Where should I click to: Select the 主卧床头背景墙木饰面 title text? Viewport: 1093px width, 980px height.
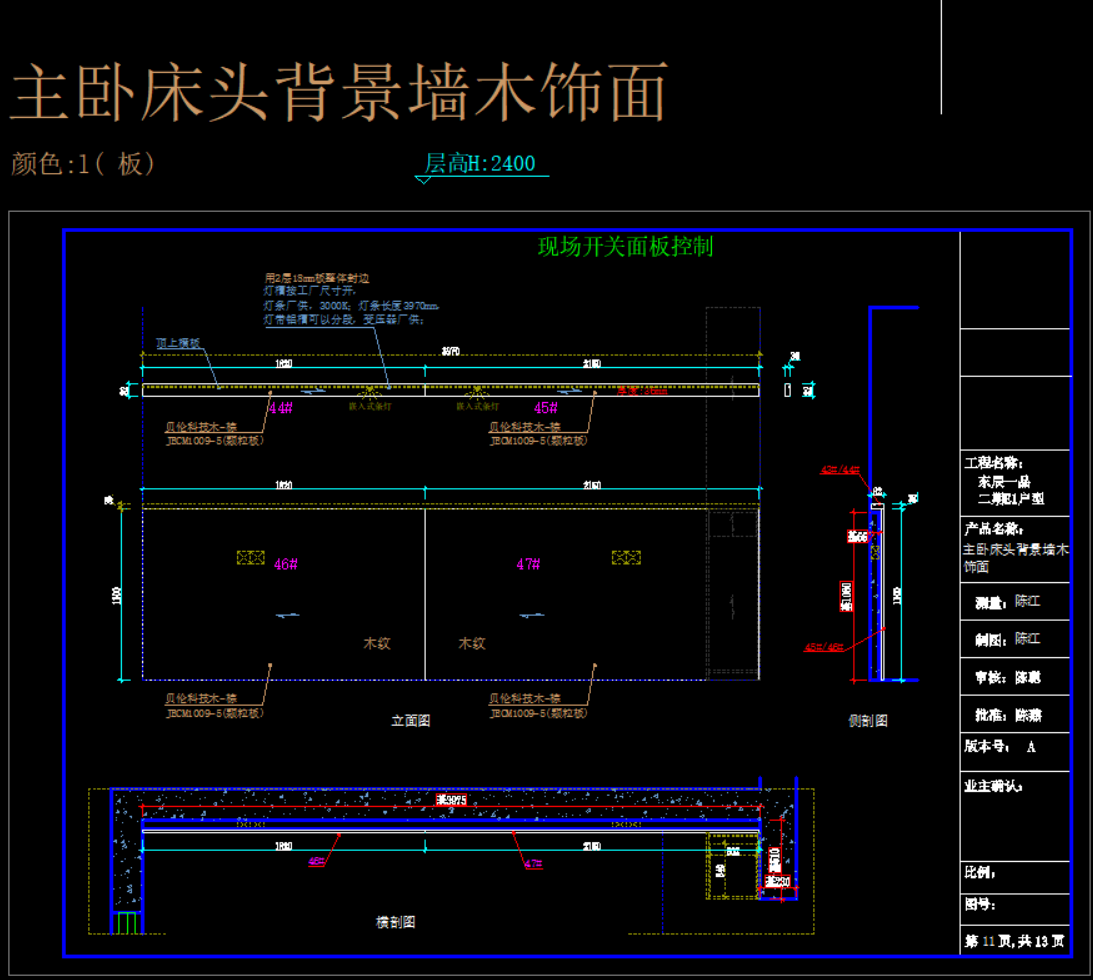pos(338,93)
